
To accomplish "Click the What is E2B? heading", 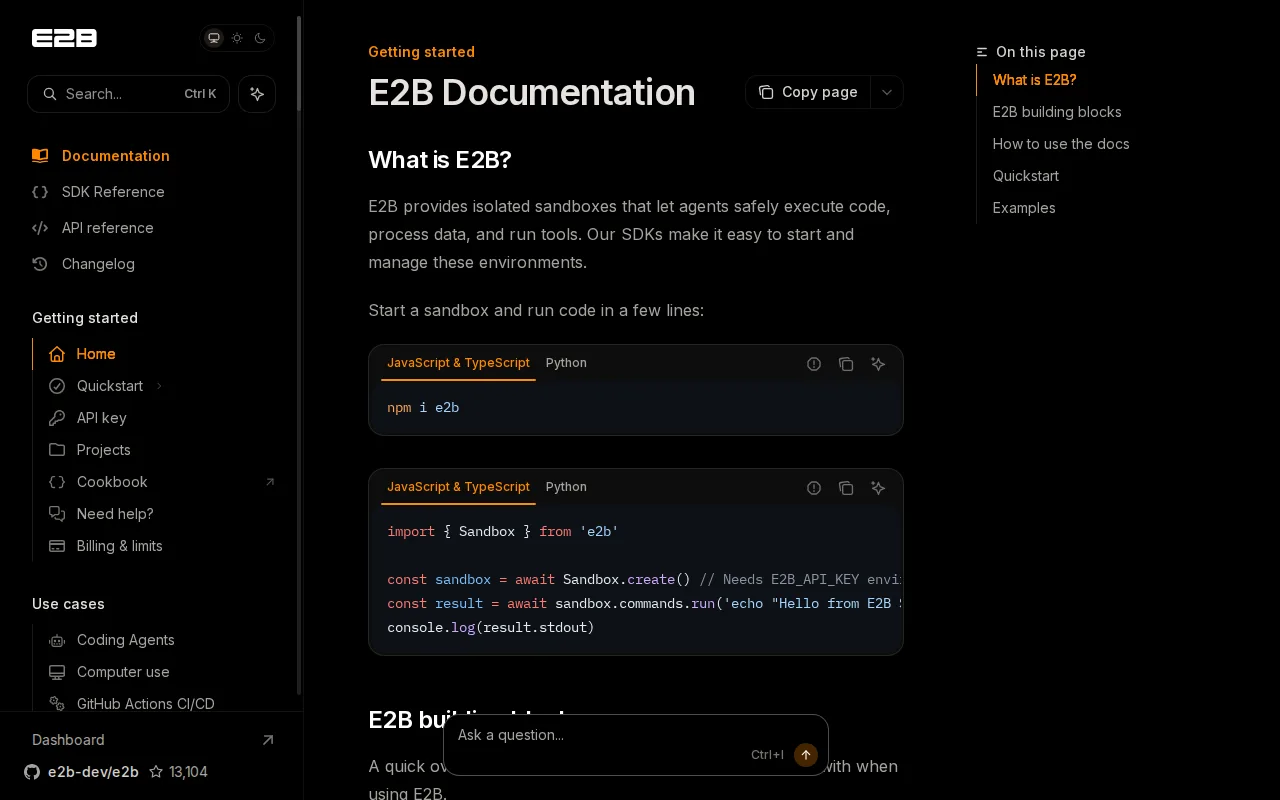I will tap(440, 160).
